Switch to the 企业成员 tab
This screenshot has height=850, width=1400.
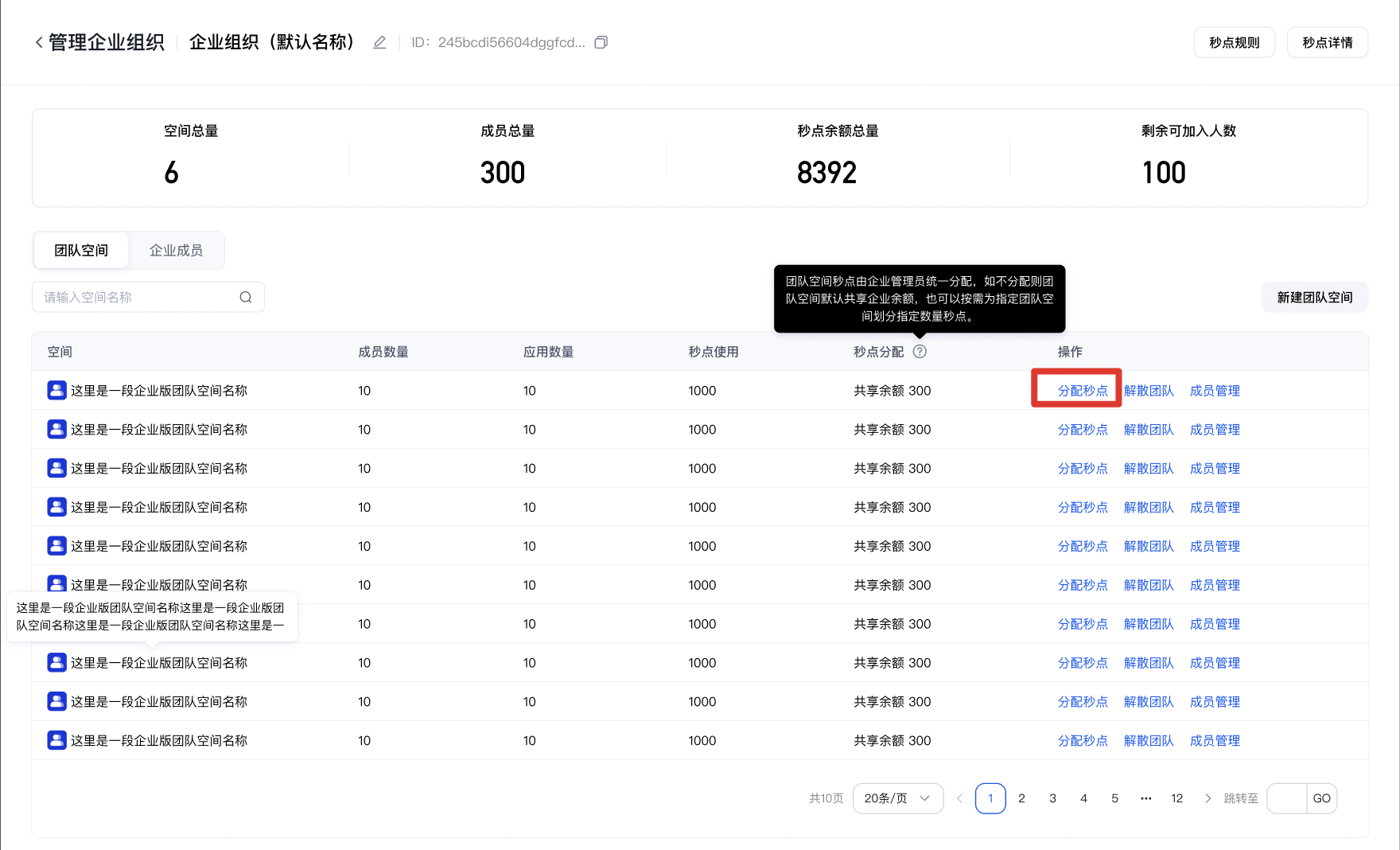tap(176, 251)
